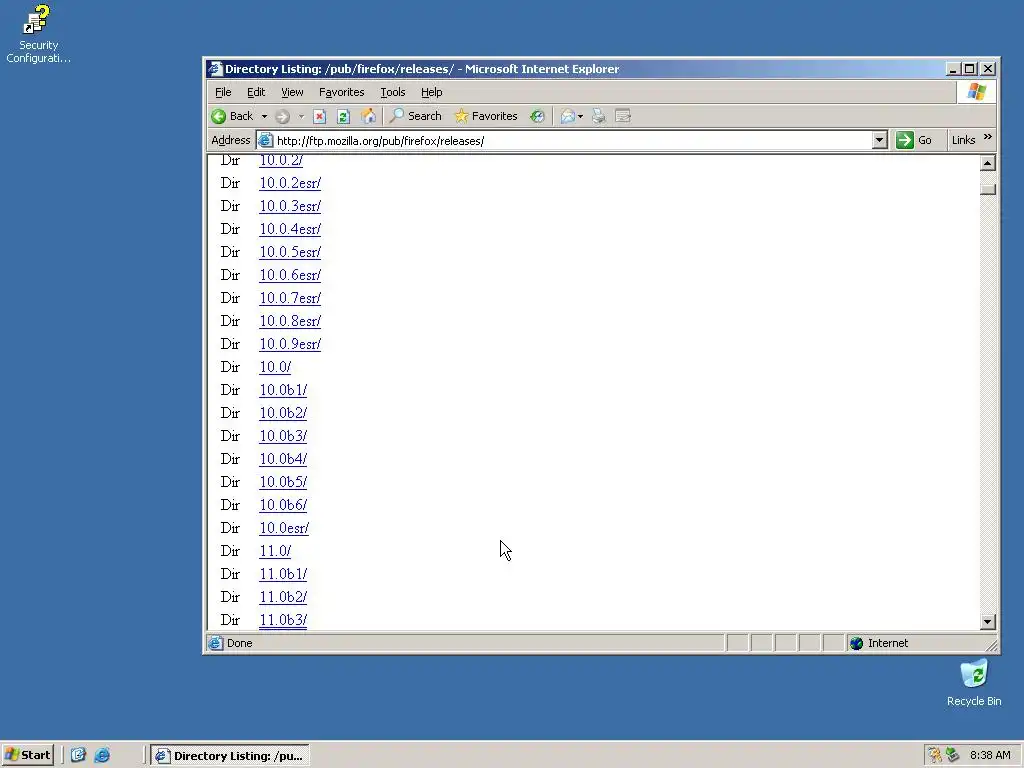Click the vertical scrollbar up arrow
1024x768 pixels.
coord(988,163)
